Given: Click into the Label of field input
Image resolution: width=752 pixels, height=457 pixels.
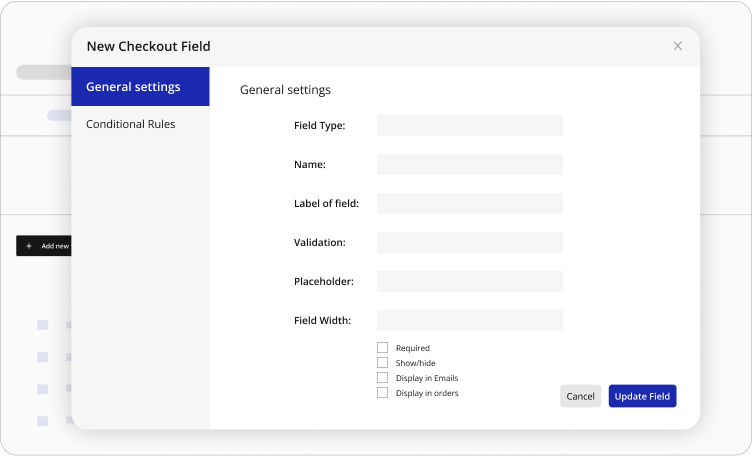Looking at the screenshot, I should point(469,204).
